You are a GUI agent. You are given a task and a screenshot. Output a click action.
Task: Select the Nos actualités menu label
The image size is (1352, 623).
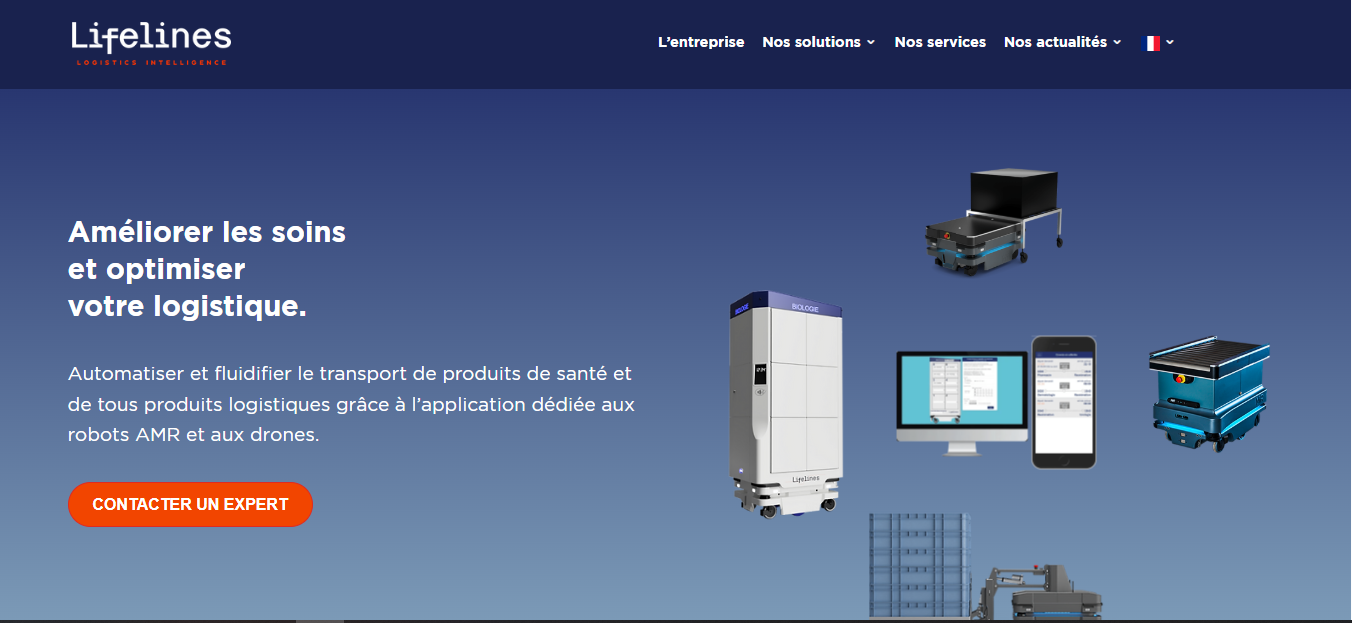pyautogui.click(x=1055, y=42)
